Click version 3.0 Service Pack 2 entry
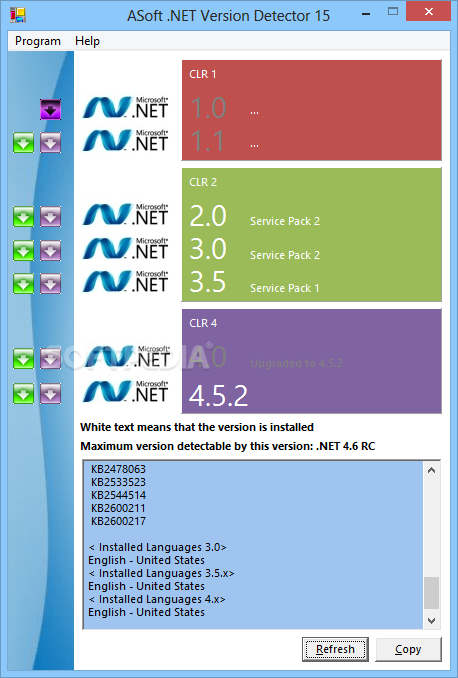Image resolution: width=458 pixels, height=678 pixels. point(255,250)
